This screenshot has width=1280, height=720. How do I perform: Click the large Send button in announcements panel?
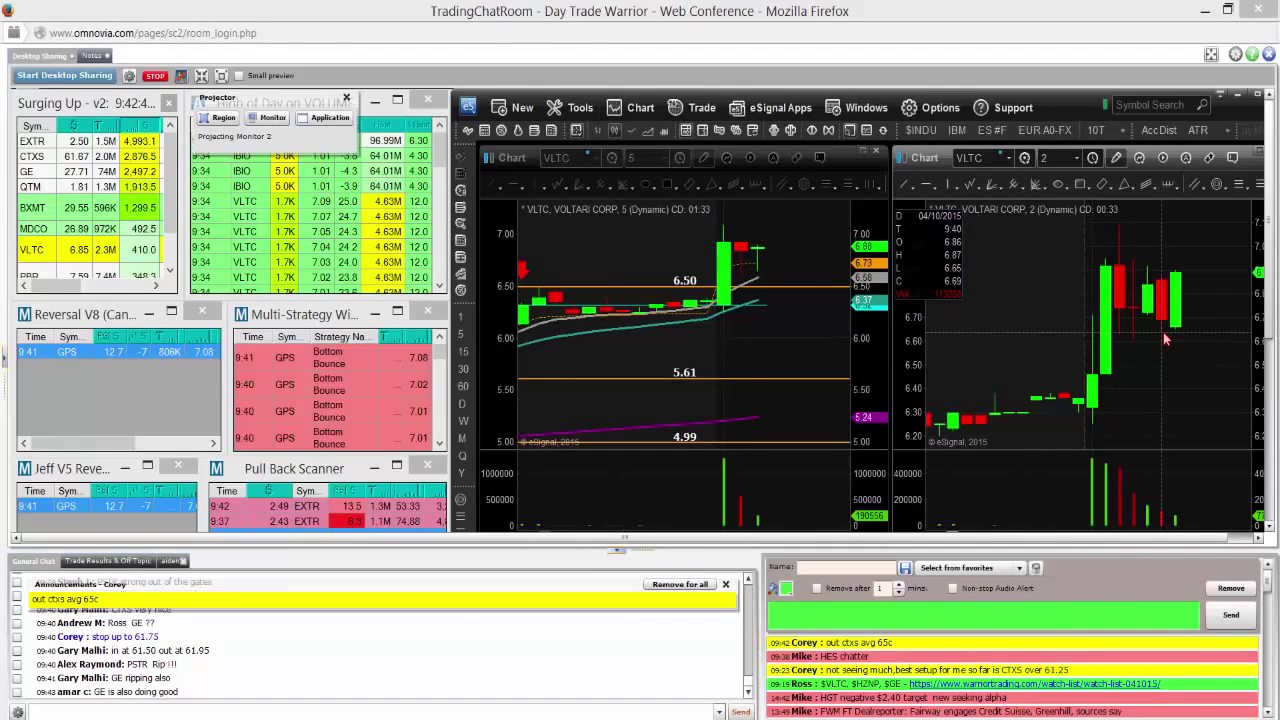(1231, 615)
